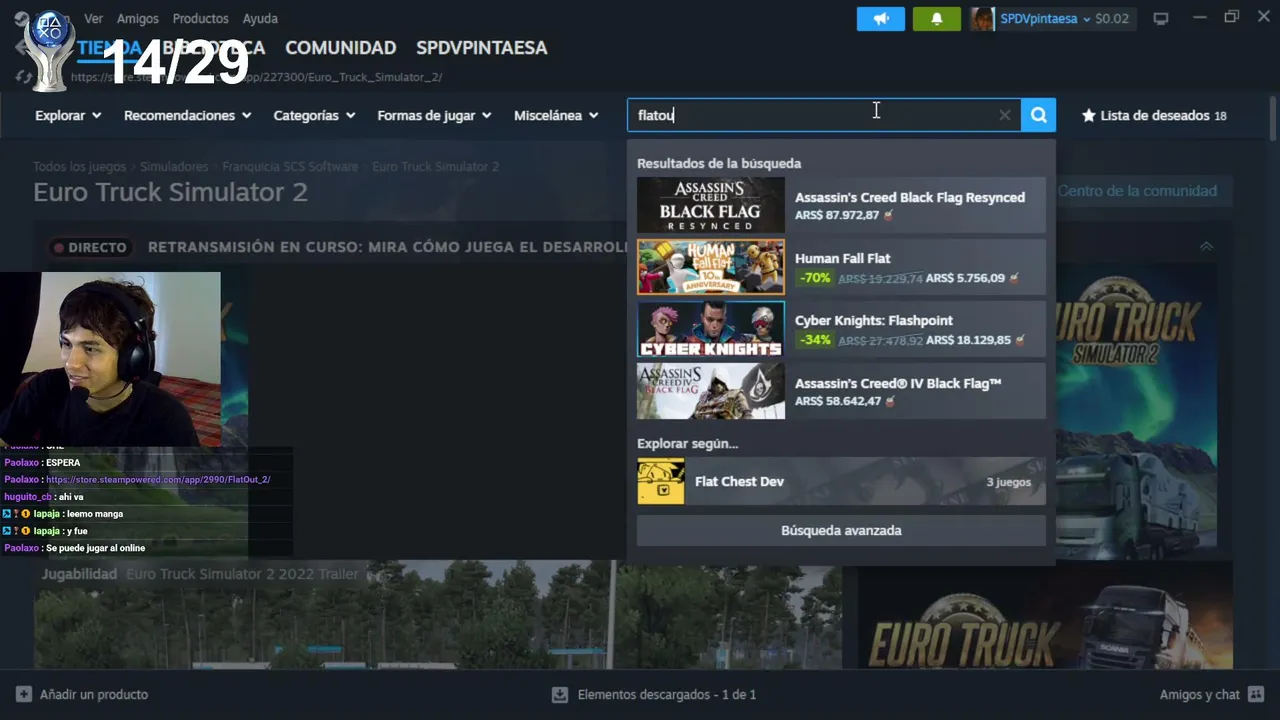This screenshot has width=1280, height=720.
Task: Open Franquicia SCS Software breadcrumb
Action: pos(290,166)
